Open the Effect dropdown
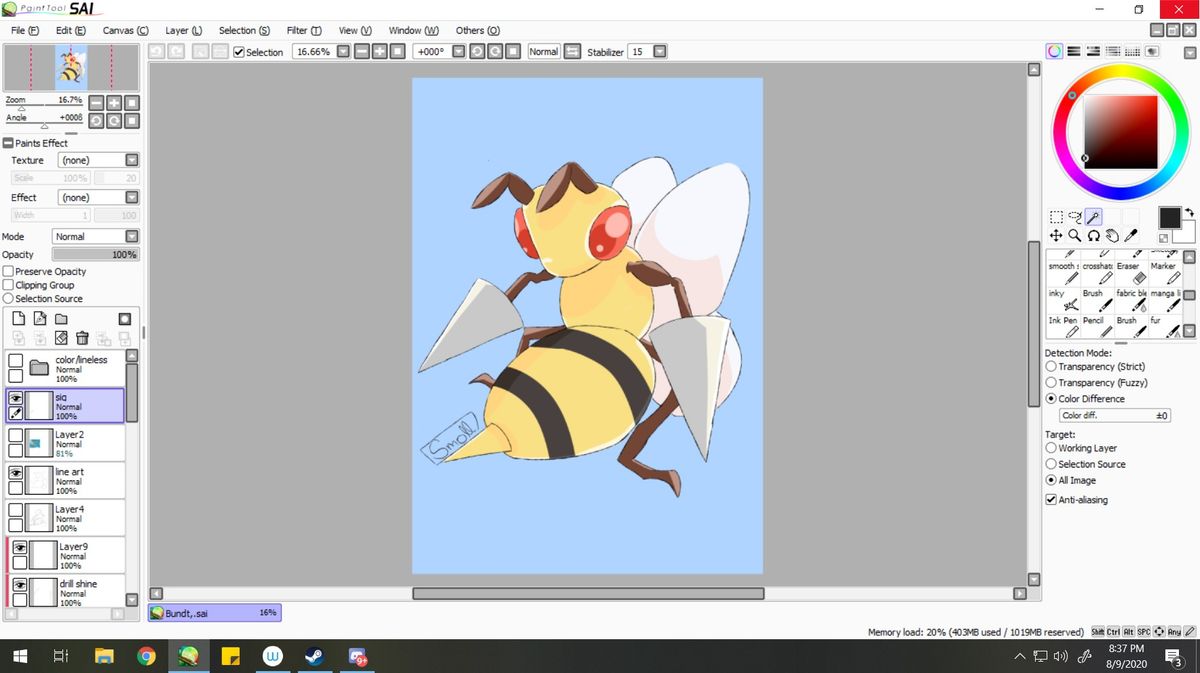Viewport: 1200px width, 673px height. [x=132, y=198]
